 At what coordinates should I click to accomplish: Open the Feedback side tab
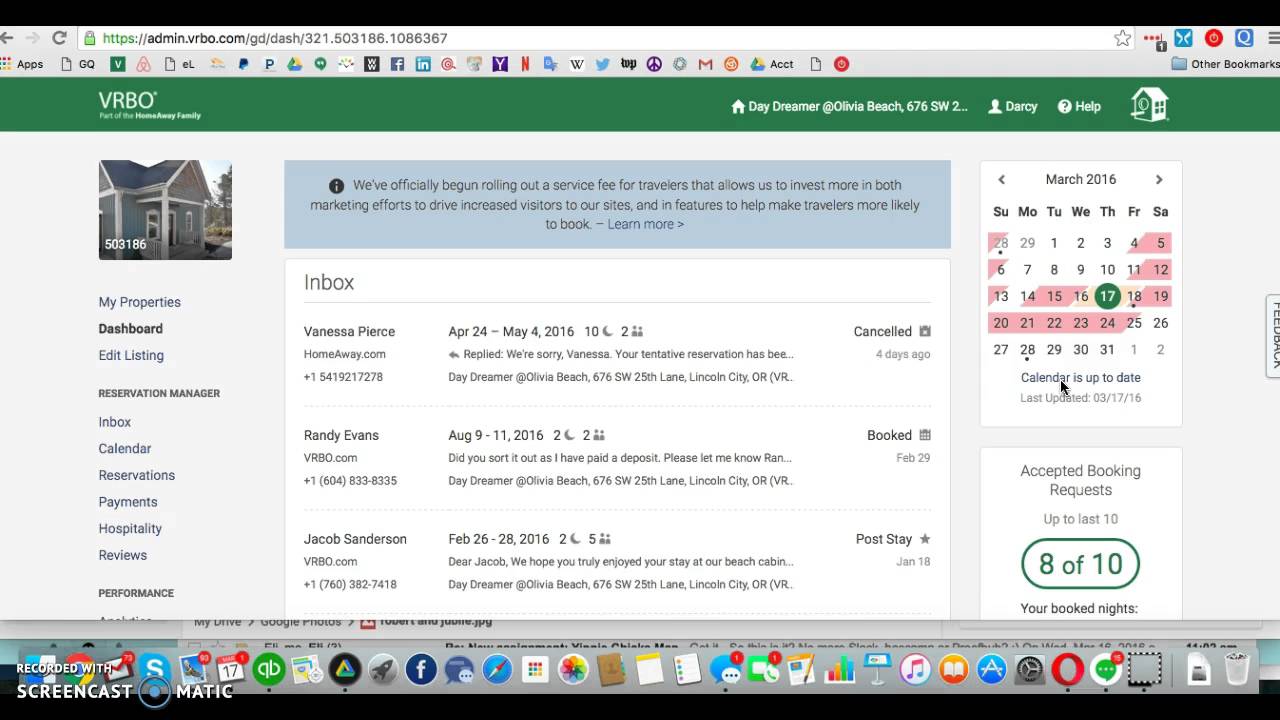[x=1273, y=336]
